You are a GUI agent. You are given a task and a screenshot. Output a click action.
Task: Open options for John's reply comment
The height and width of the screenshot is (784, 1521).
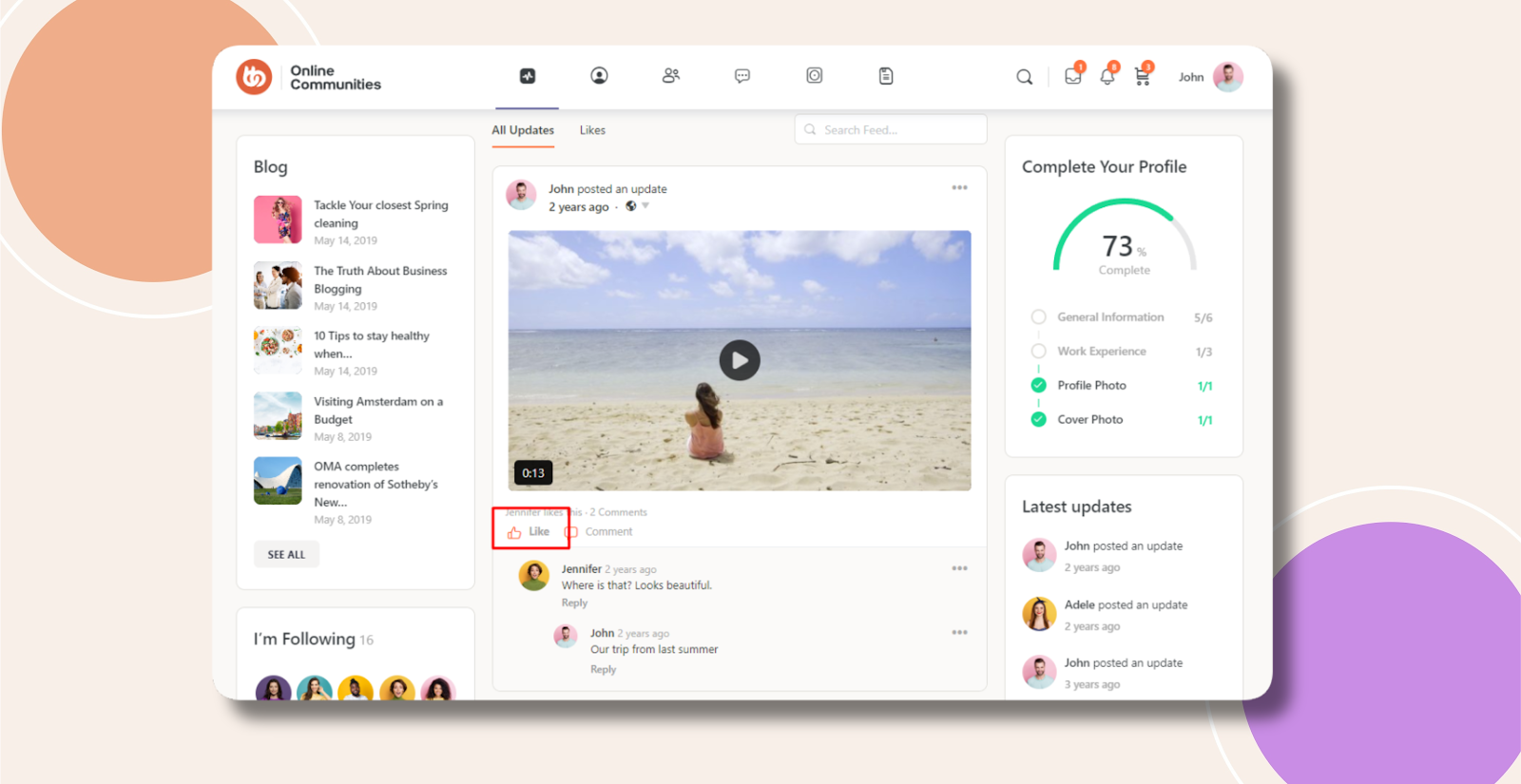coord(960,632)
